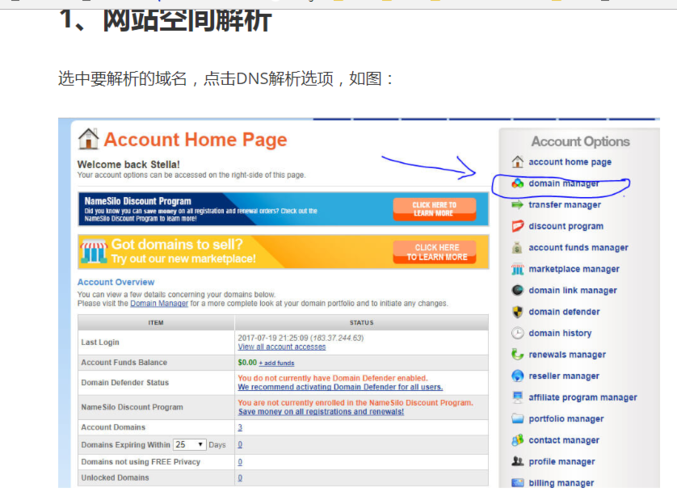Open the account home page link
The height and width of the screenshot is (500, 677).
coord(570,162)
